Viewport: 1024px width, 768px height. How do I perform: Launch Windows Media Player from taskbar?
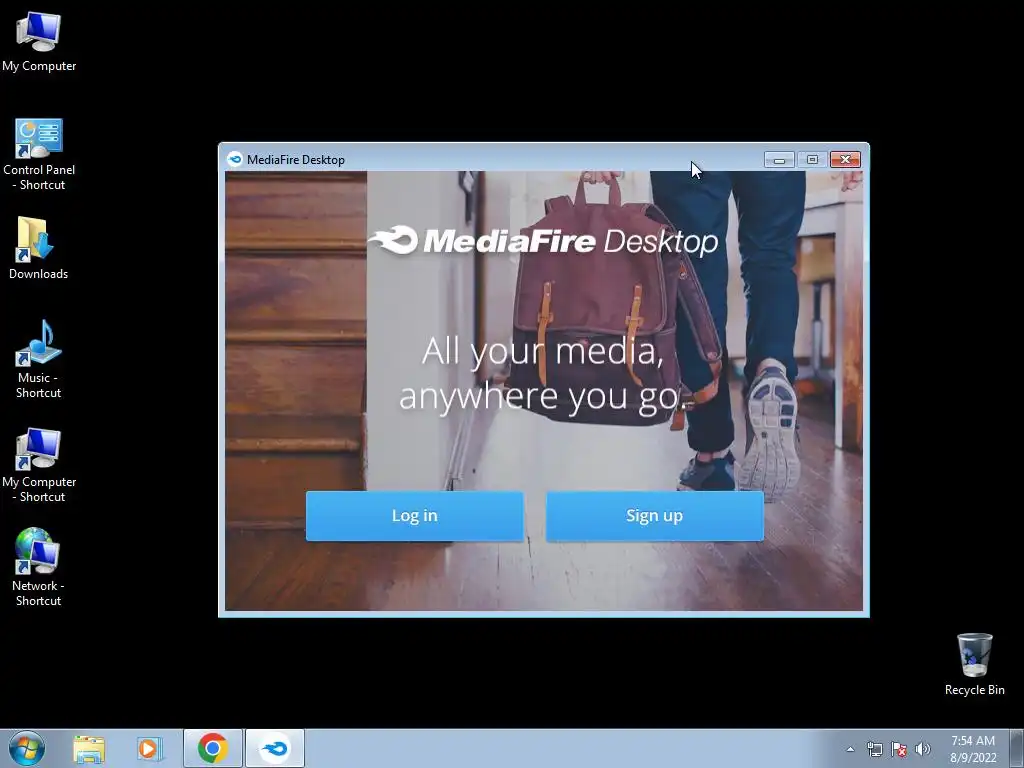coord(148,749)
